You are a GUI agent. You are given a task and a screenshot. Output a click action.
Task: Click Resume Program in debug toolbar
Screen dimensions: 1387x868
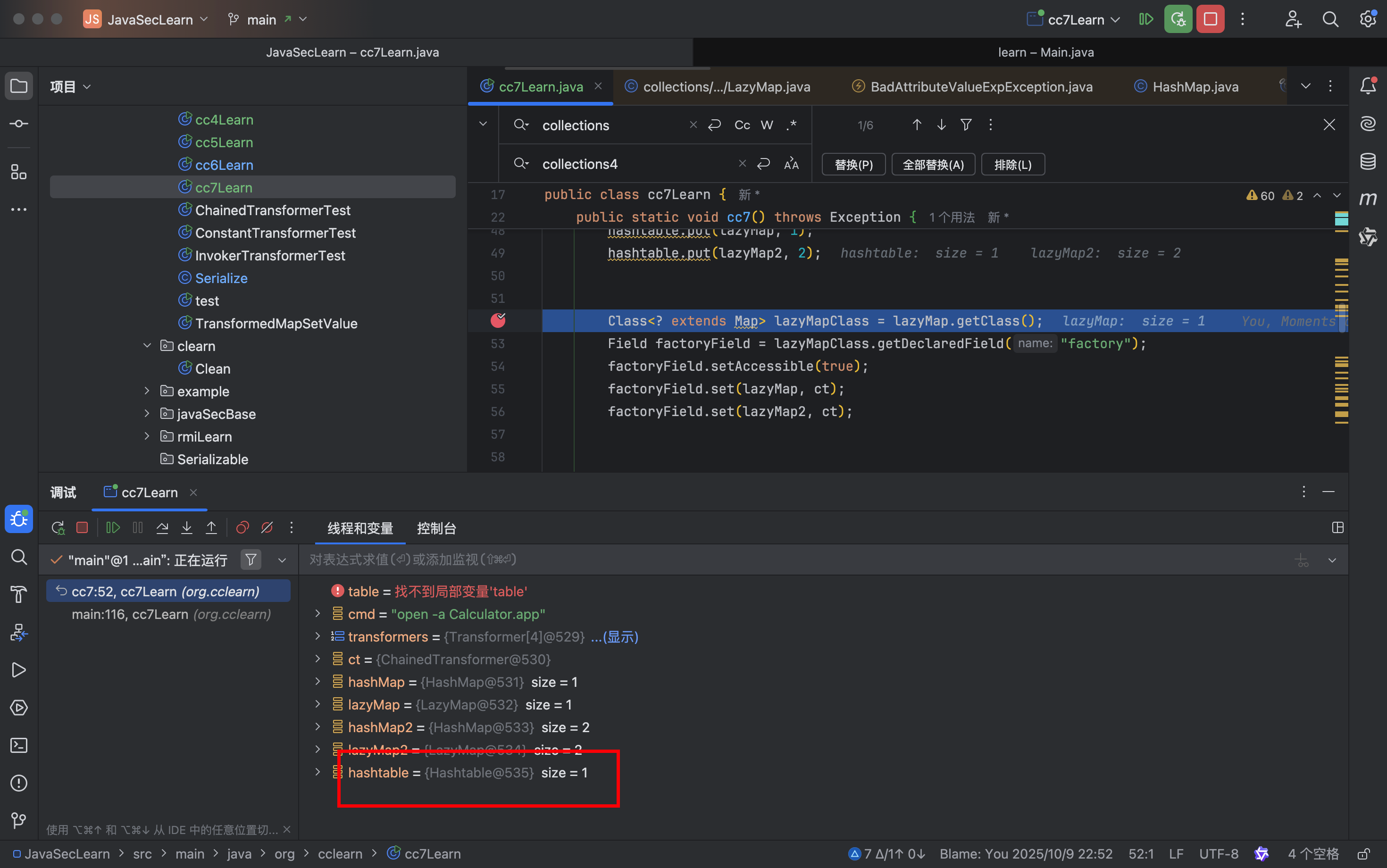(x=113, y=527)
